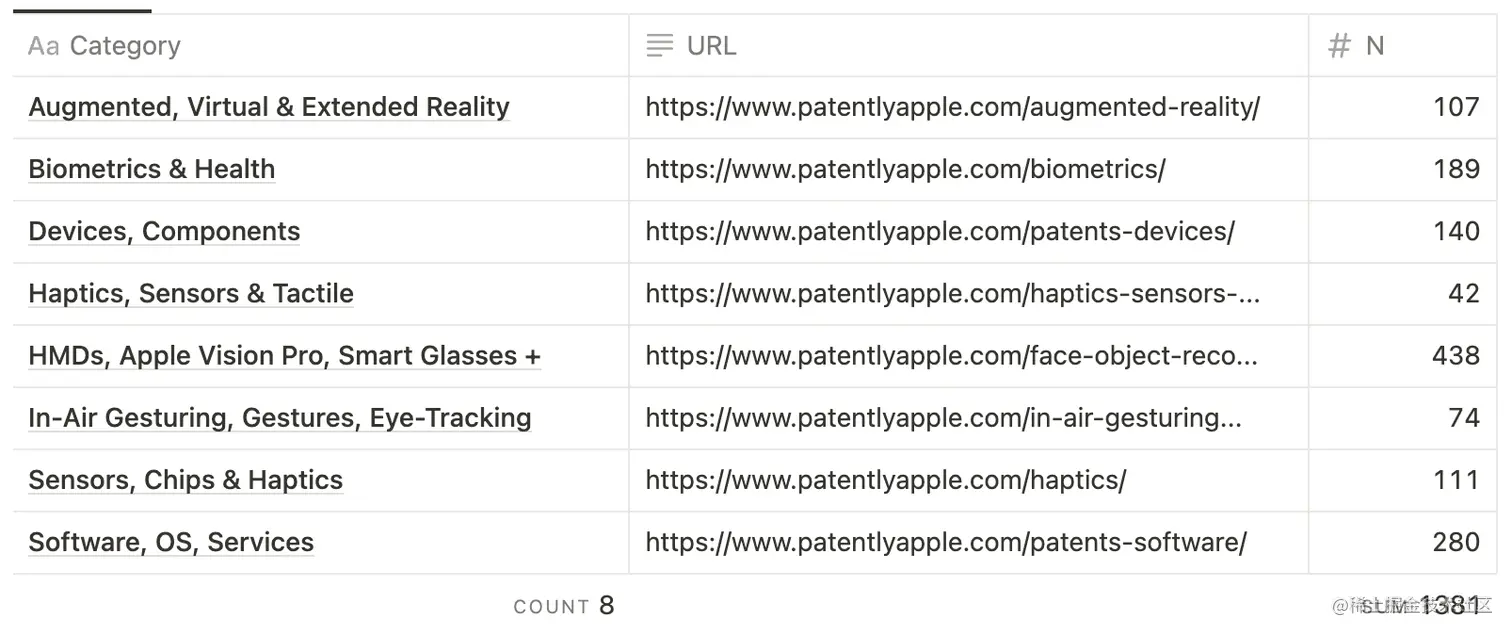Open the Sensors, Chips & Haptics page
This screenshot has width=1512, height=635.
(x=185, y=480)
